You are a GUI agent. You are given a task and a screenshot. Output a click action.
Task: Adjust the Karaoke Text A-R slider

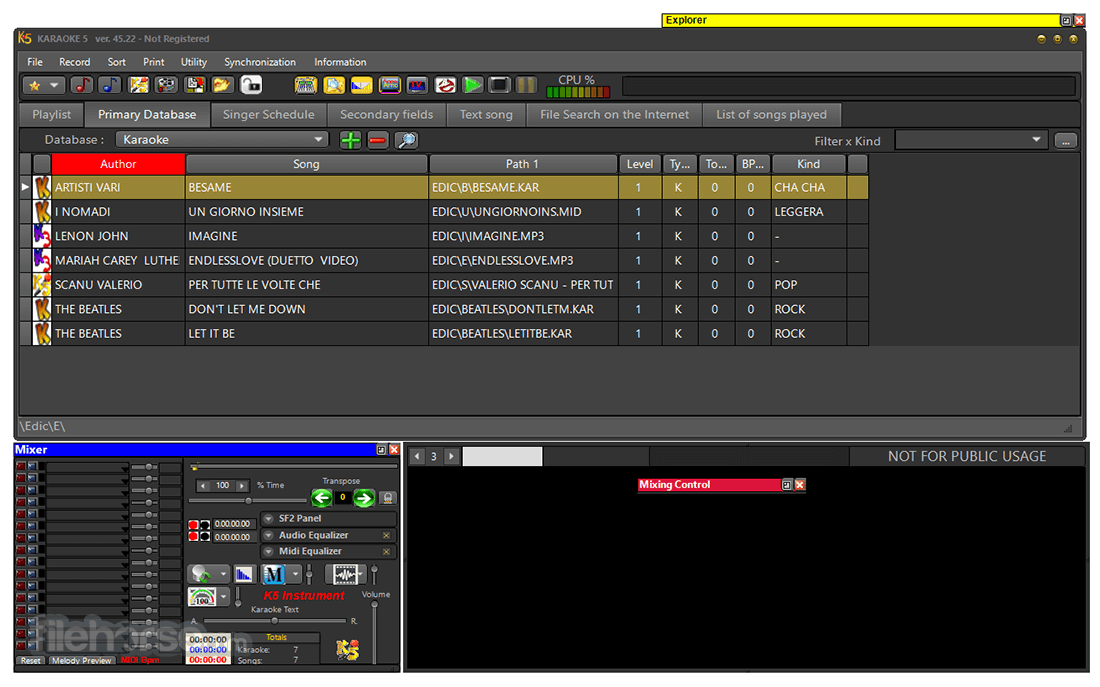click(x=274, y=621)
